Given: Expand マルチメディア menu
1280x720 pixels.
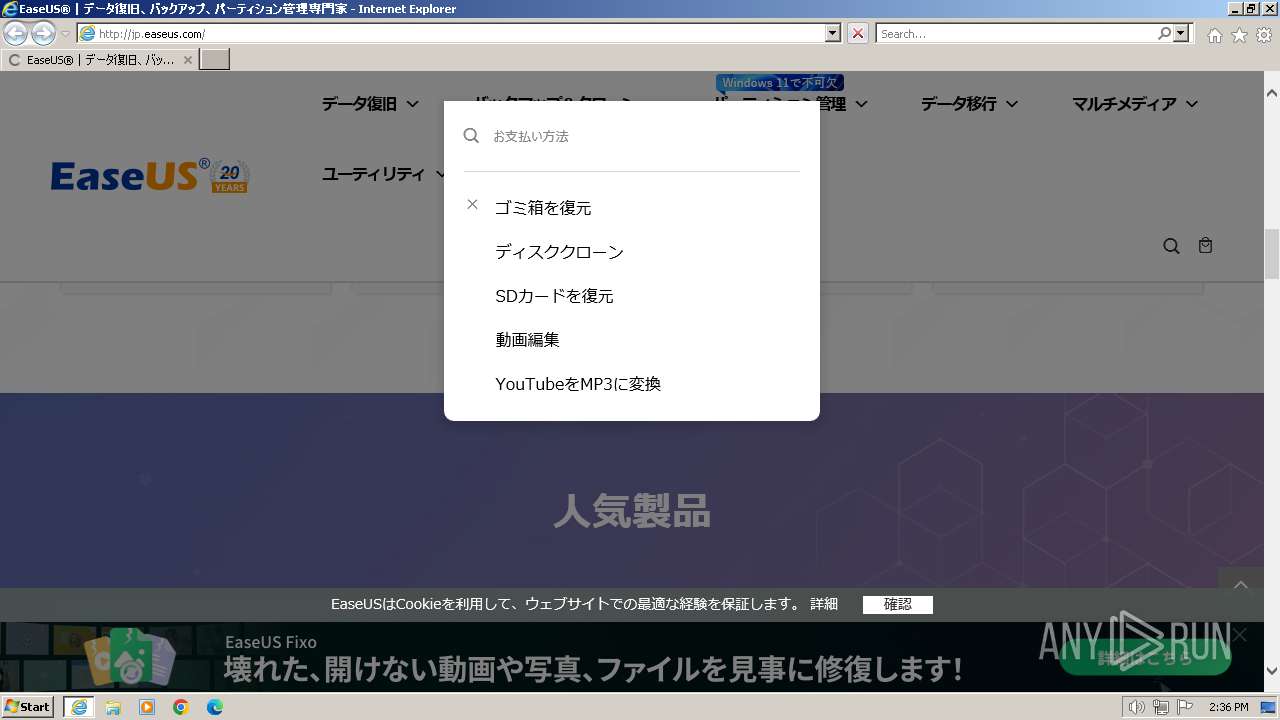Looking at the screenshot, I should [x=1135, y=104].
